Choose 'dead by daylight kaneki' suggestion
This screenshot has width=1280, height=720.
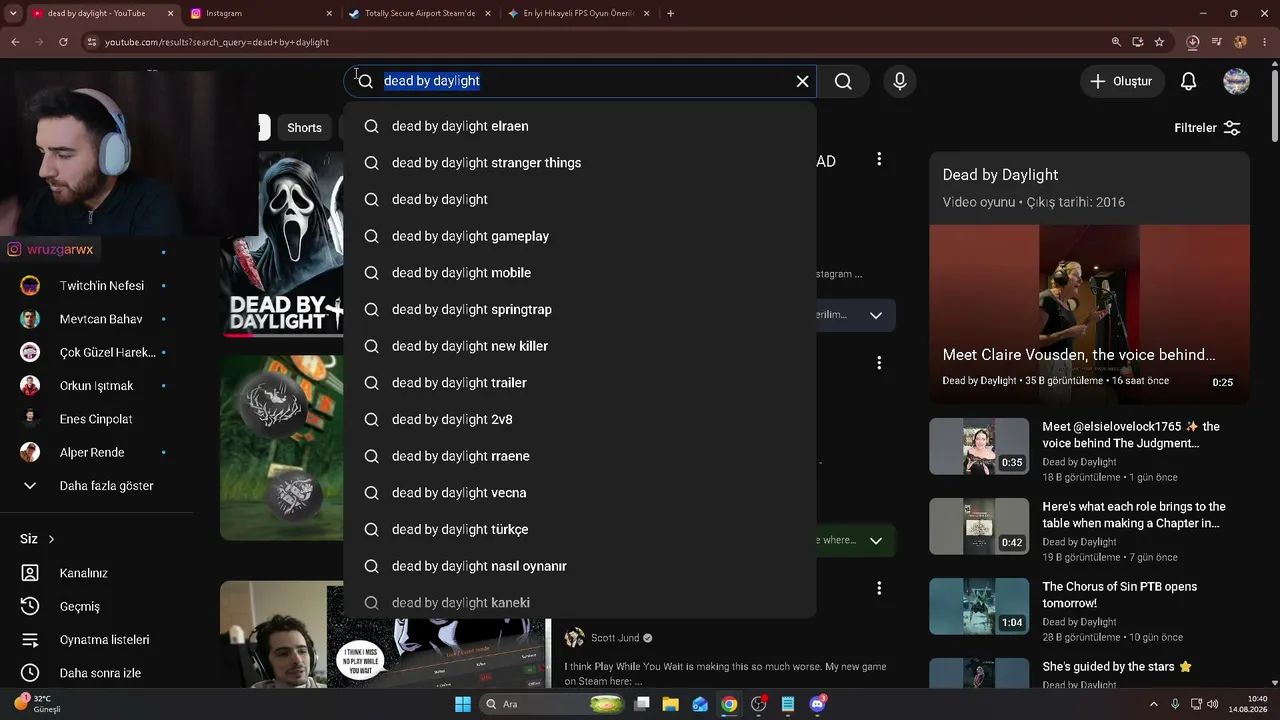[x=580, y=603]
